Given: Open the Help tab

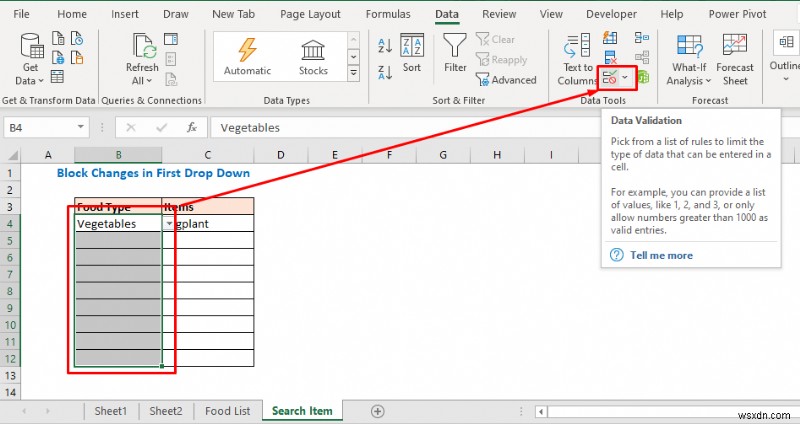Looking at the screenshot, I should tap(672, 14).
